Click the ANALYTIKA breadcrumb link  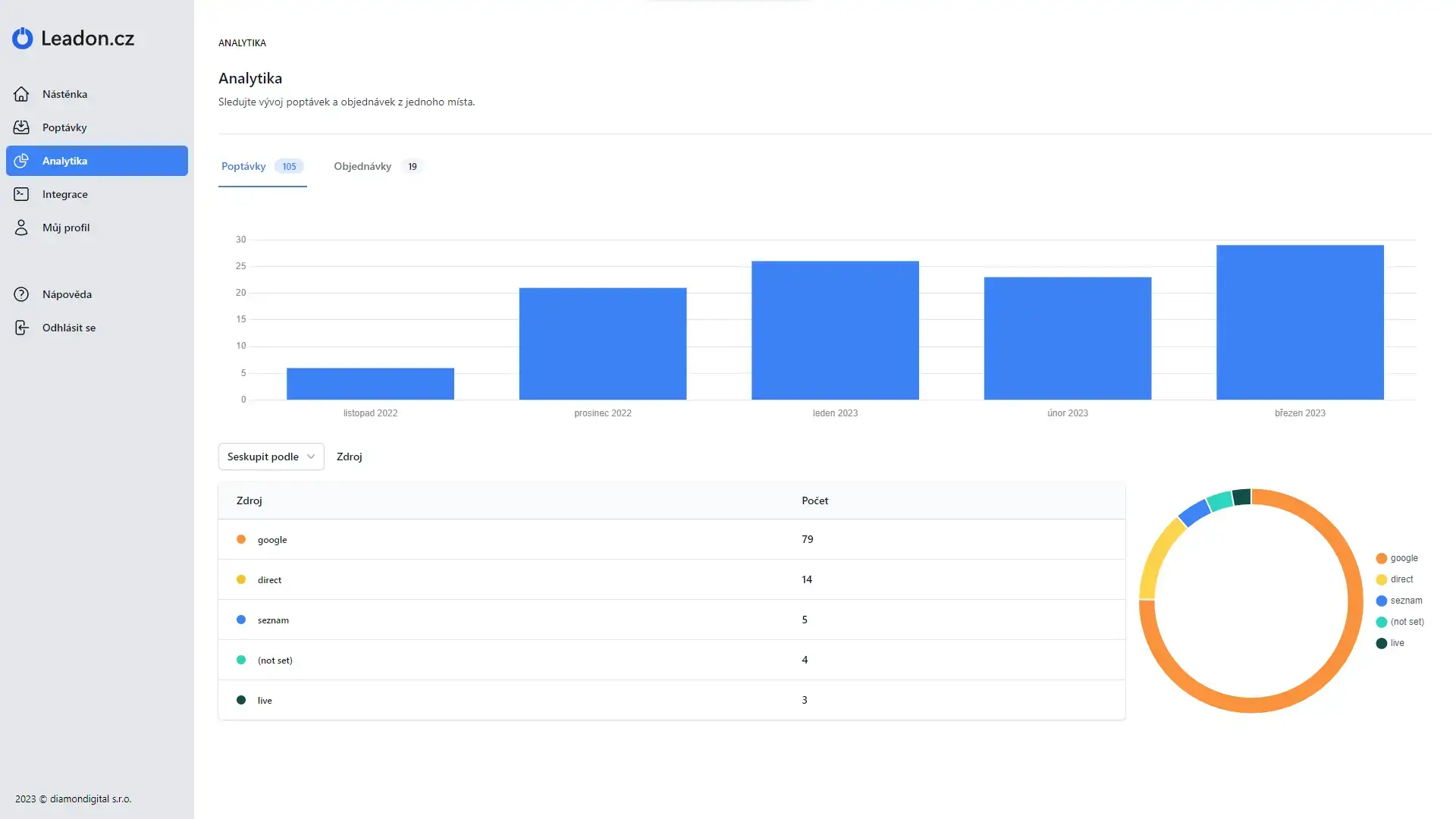(x=242, y=43)
